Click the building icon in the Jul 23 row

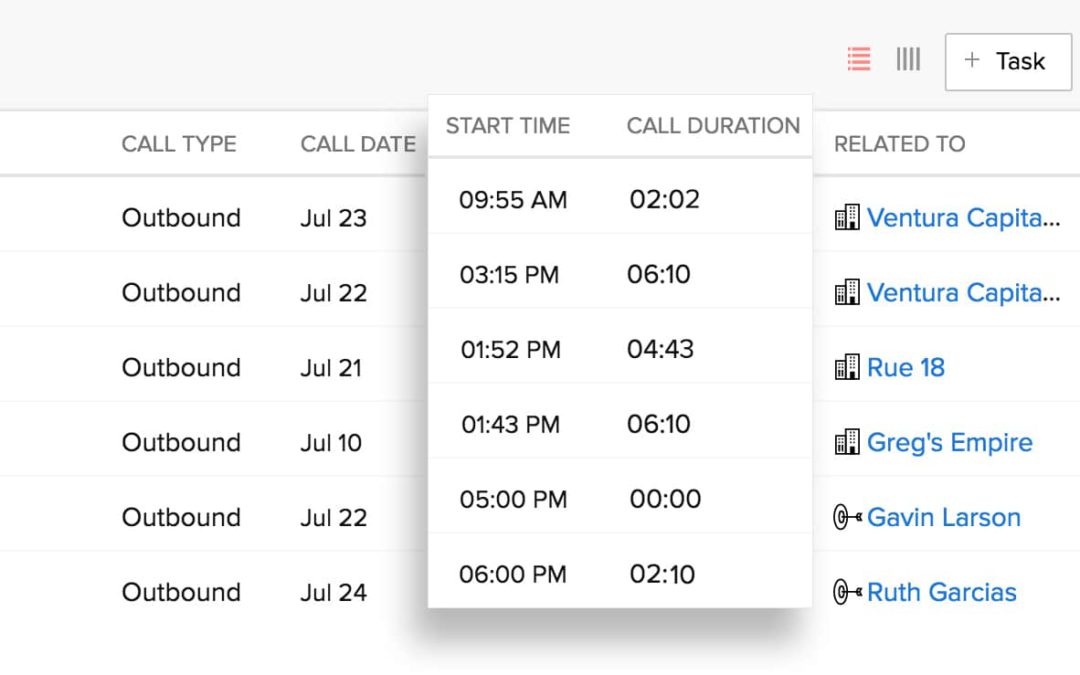[847, 217]
